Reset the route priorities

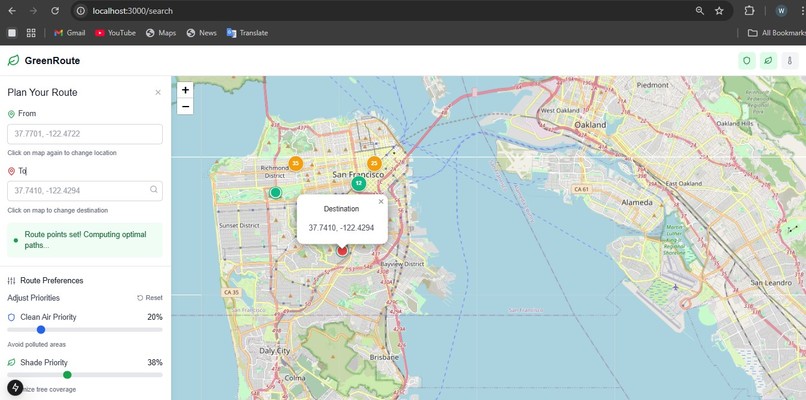coord(150,298)
